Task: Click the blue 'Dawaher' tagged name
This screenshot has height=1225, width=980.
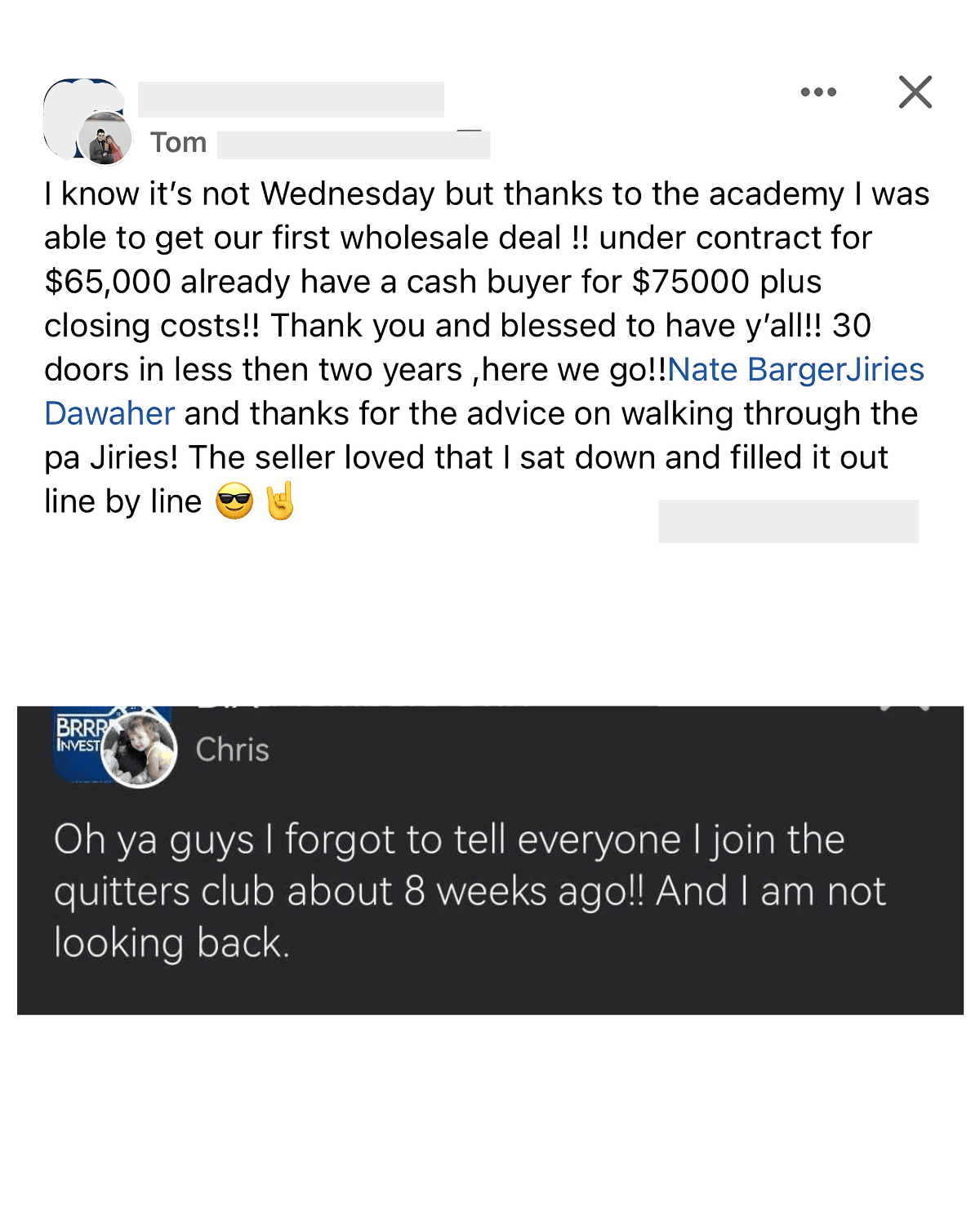Action: point(109,414)
